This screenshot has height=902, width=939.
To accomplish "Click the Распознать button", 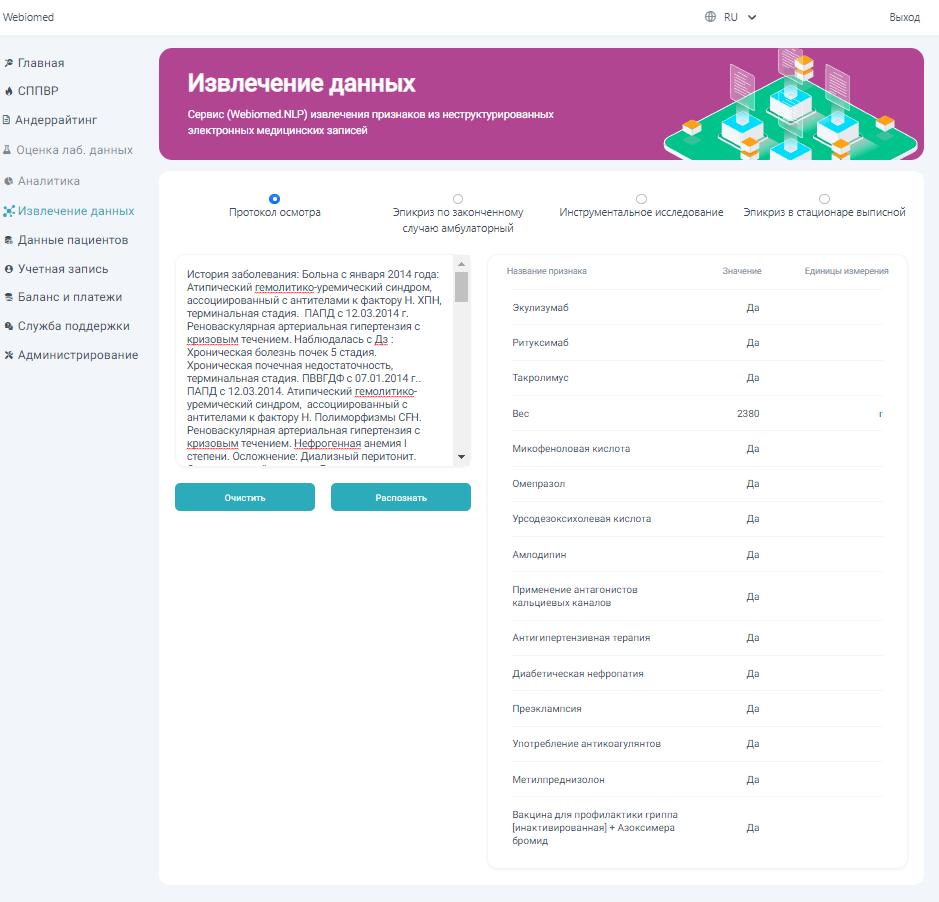I will tap(401, 497).
